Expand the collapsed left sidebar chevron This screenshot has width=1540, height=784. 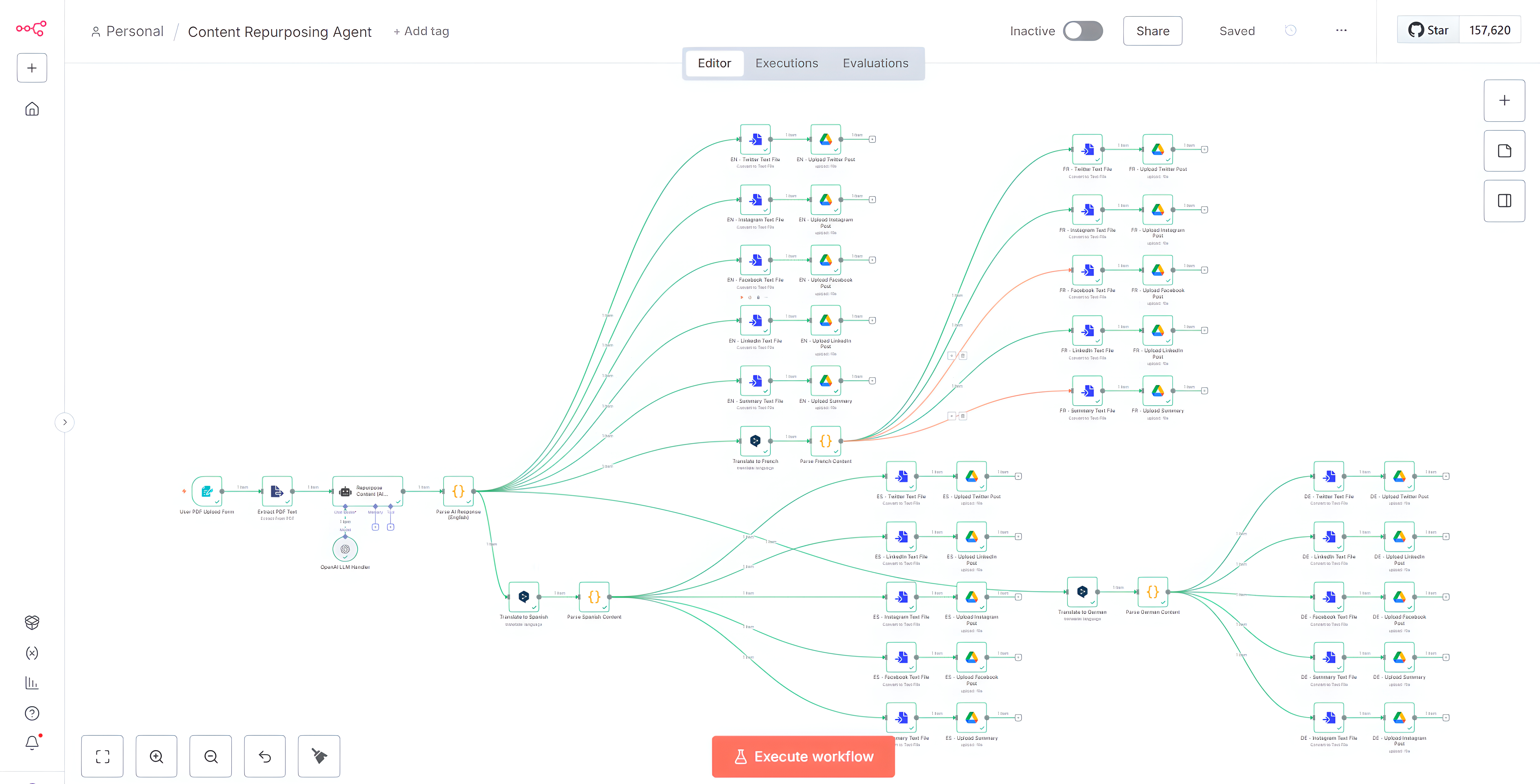[x=65, y=422]
